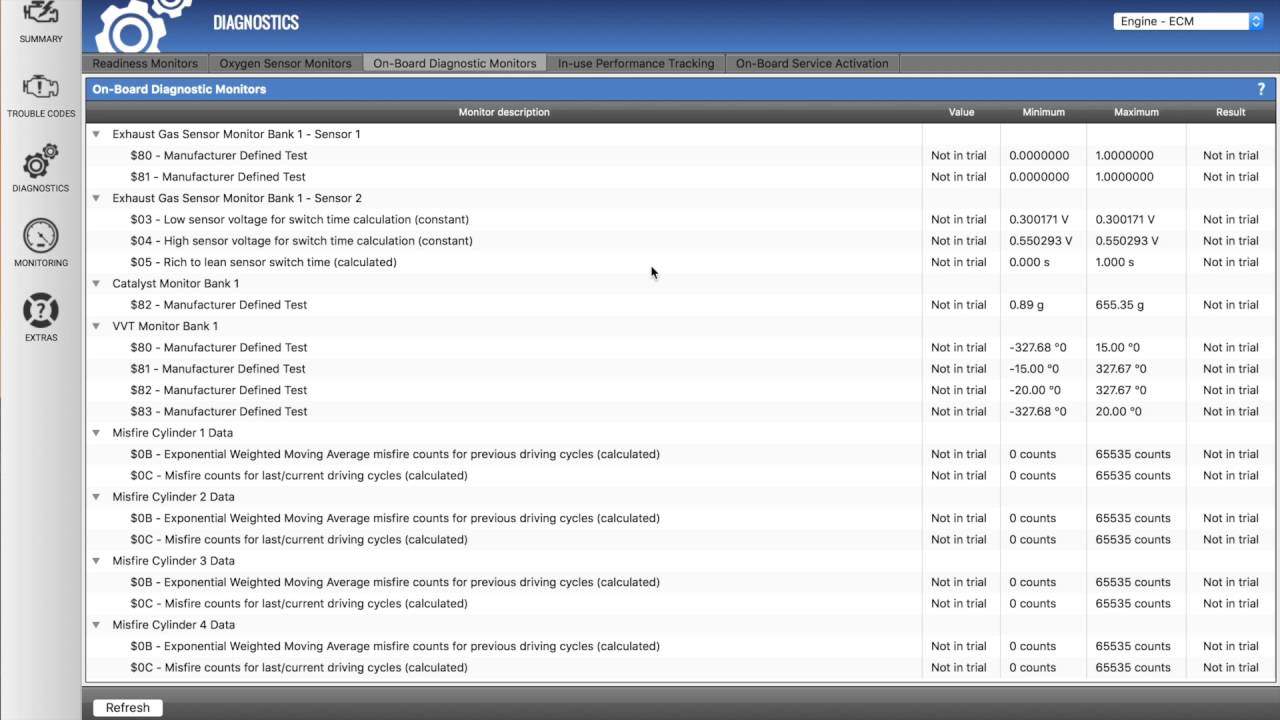This screenshot has width=1280, height=720.
Task: Open Trouble Codes engine icon
Action: (40, 90)
